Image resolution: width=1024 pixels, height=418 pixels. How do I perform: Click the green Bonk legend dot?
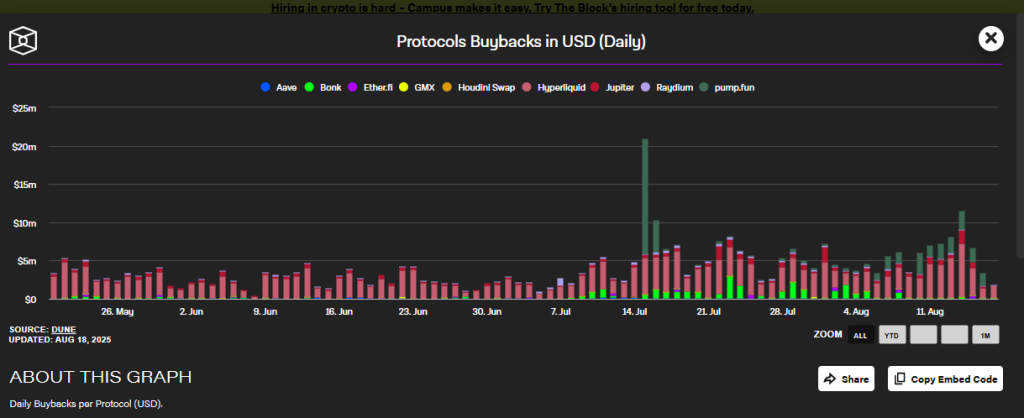tap(310, 88)
